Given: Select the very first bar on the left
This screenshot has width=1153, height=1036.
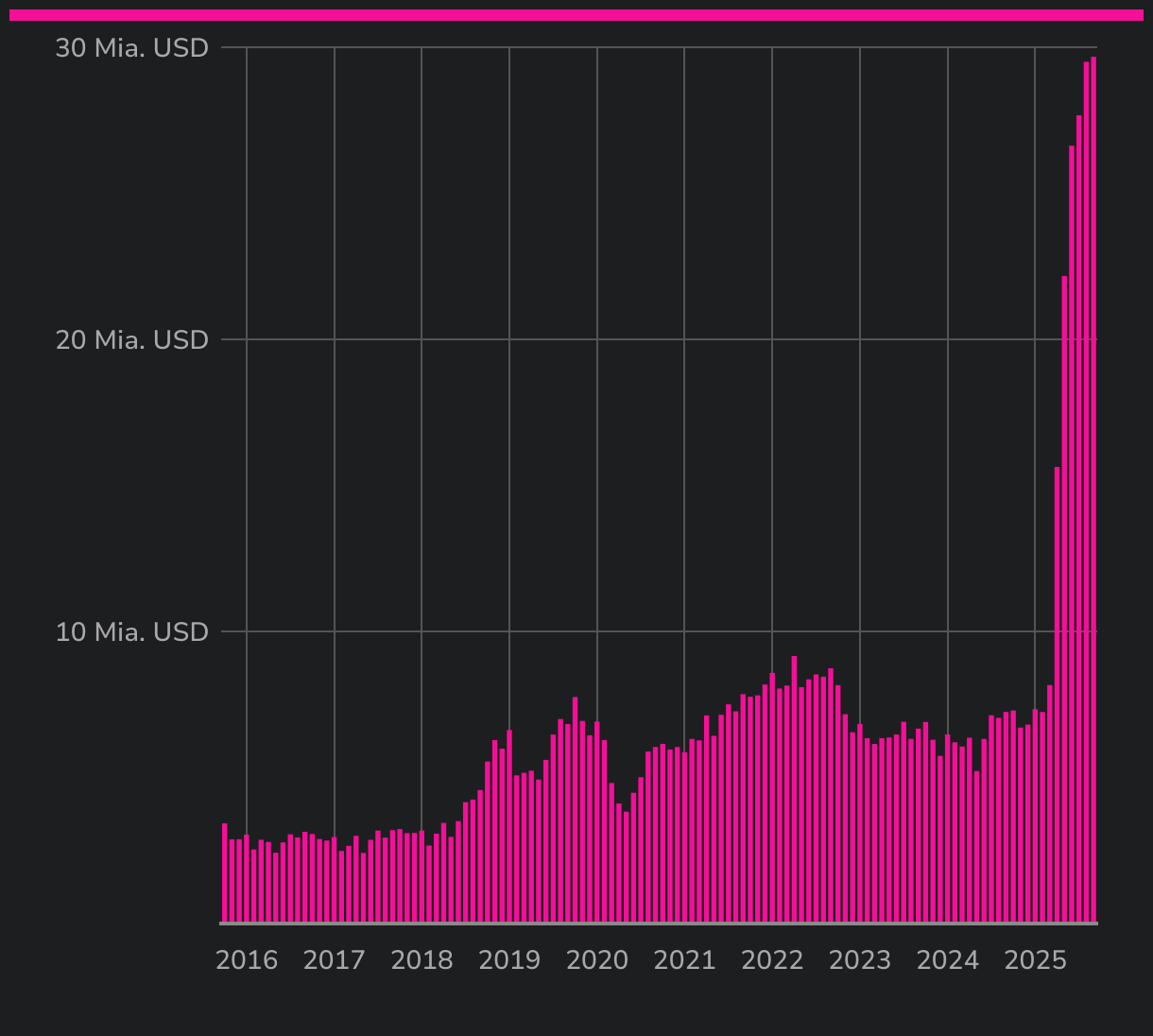Looking at the screenshot, I should pyautogui.click(x=225, y=872).
